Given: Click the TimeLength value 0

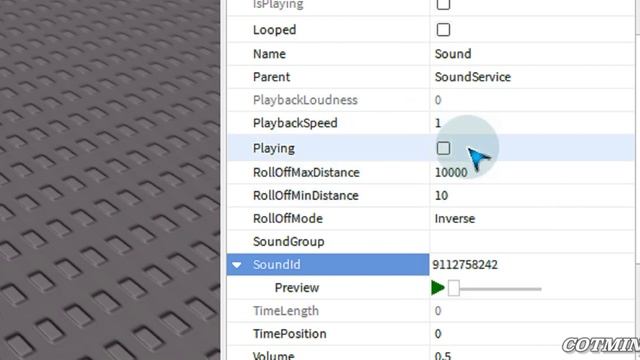Looking at the screenshot, I should pos(438,311).
